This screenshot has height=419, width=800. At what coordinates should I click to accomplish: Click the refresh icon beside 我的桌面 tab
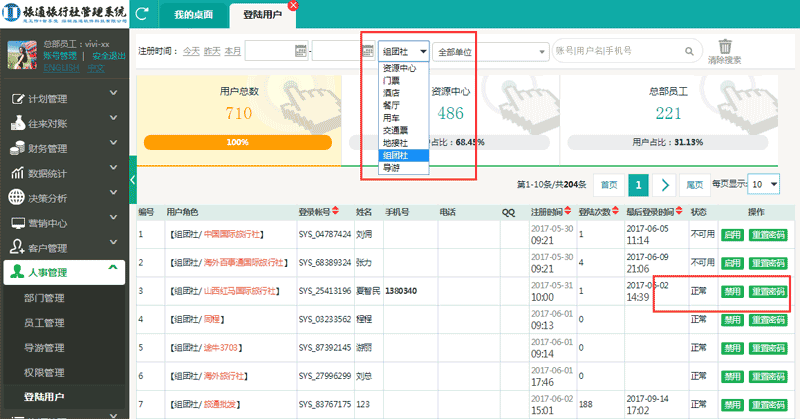[x=142, y=14]
